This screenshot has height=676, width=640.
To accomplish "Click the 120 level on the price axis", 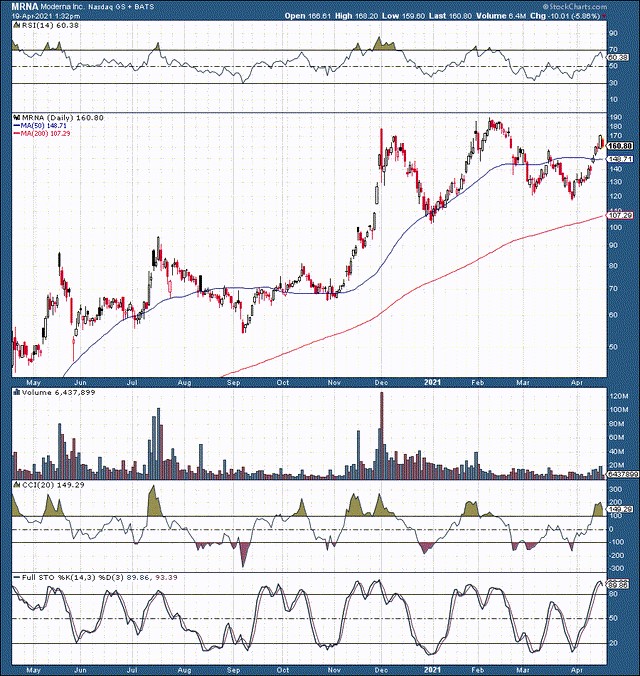I will point(615,197).
